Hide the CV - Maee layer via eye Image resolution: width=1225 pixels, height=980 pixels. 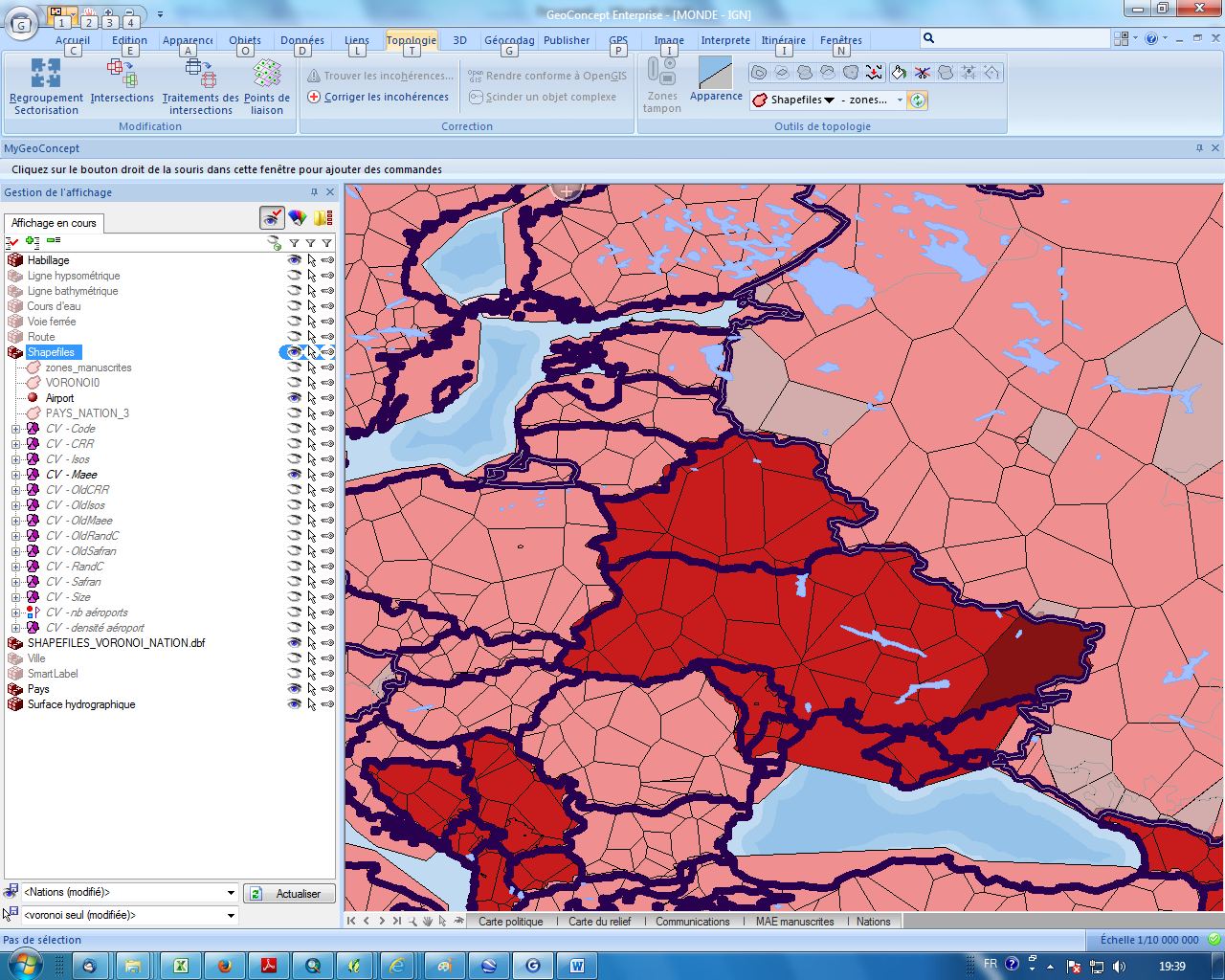(x=295, y=475)
